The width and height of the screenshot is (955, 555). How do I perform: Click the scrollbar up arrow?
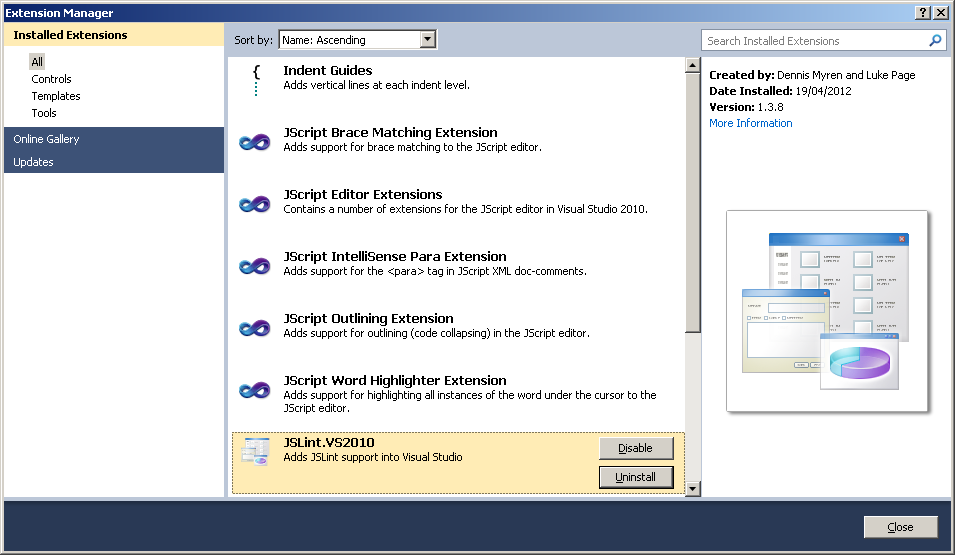(692, 65)
